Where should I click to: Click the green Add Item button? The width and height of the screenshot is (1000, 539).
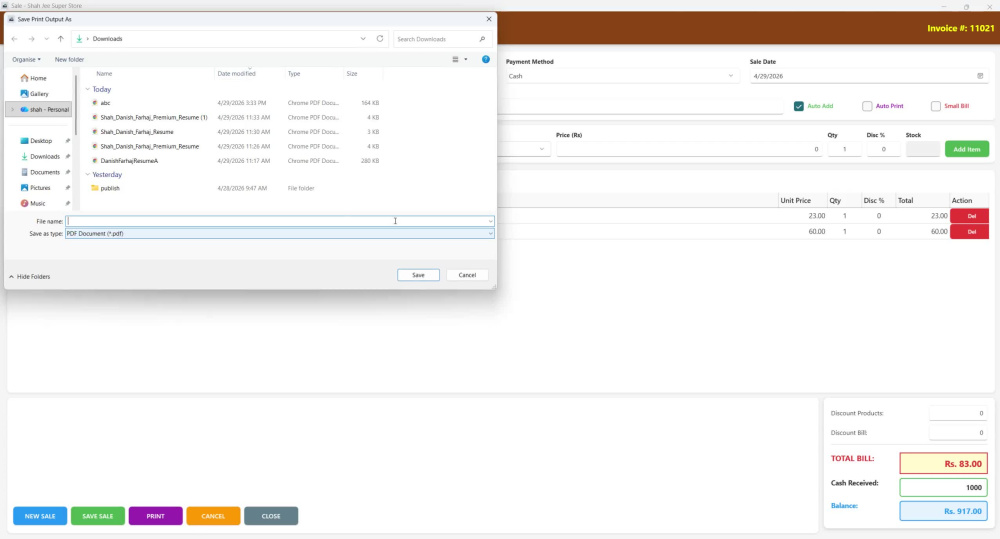pyautogui.click(x=967, y=149)
